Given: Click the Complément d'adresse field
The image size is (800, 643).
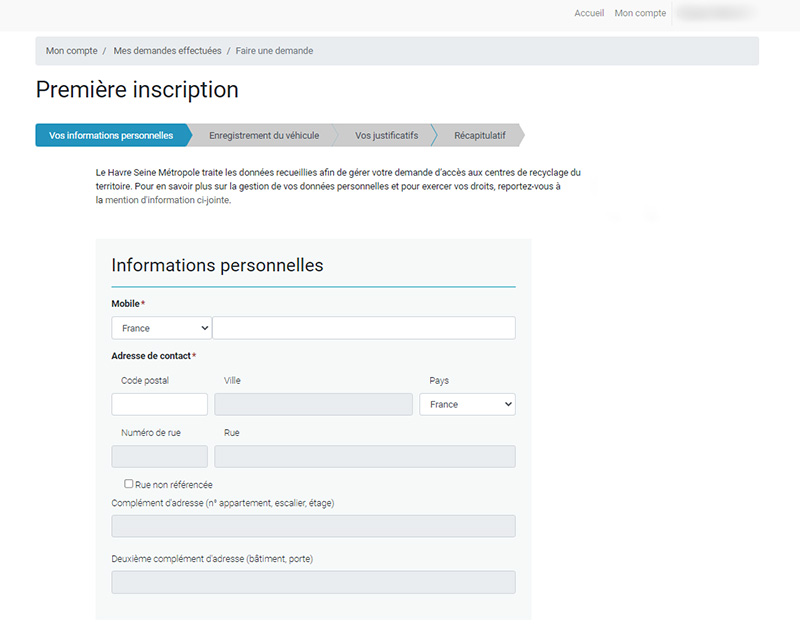Looking at the screenshot, I should pyautogui.click(x=313, y=526).
